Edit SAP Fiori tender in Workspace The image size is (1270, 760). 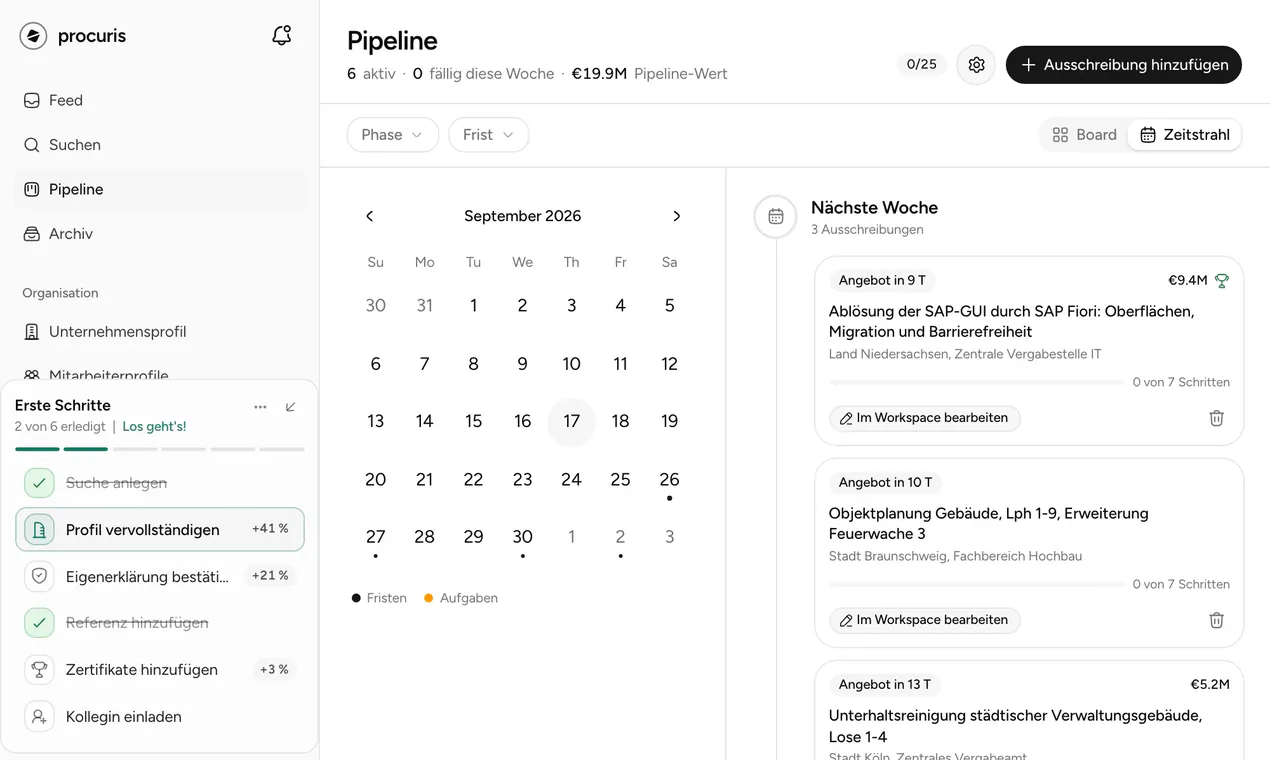click(924, 418)
